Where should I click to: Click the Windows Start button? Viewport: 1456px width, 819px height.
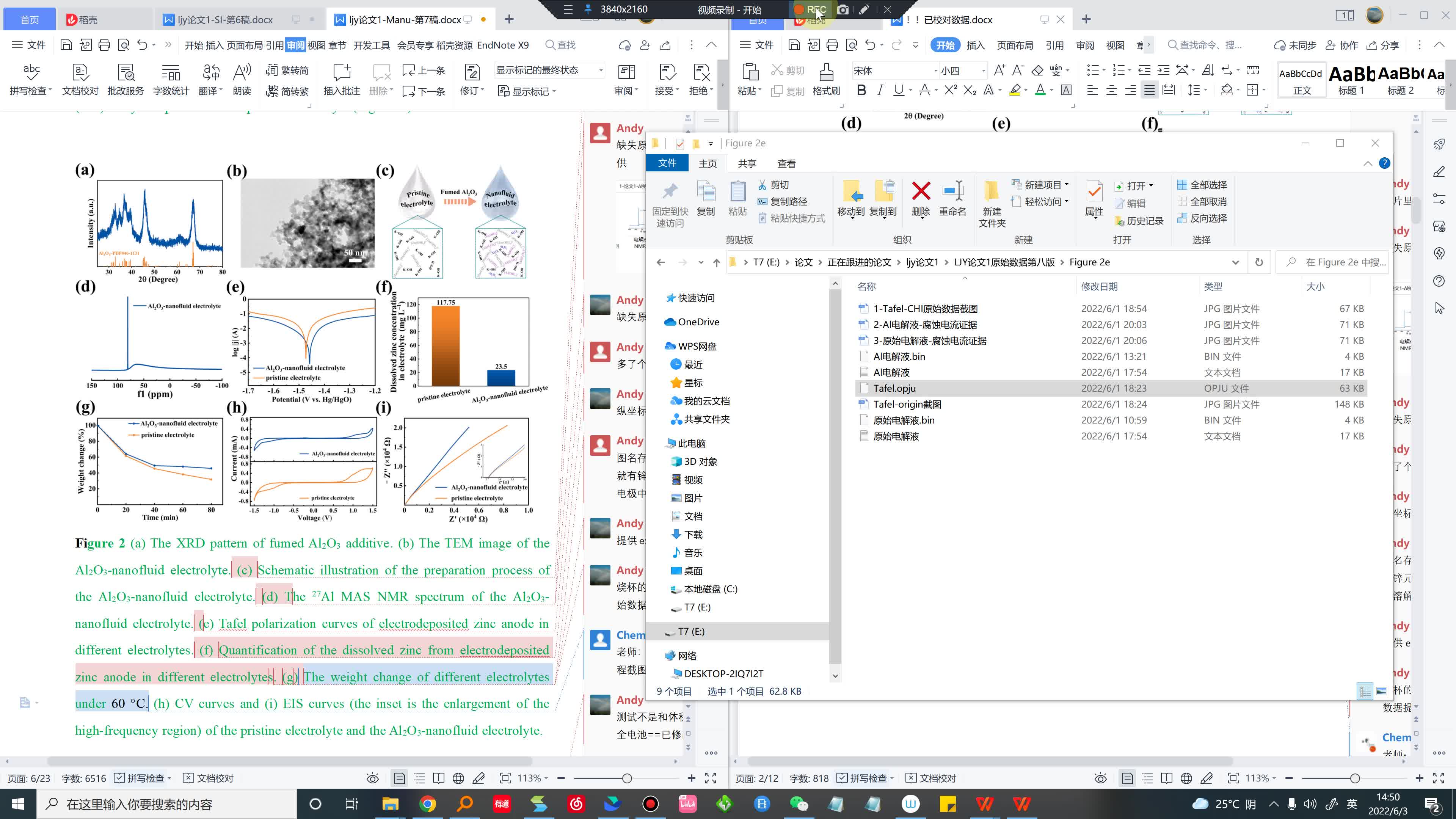coord(17,804)
